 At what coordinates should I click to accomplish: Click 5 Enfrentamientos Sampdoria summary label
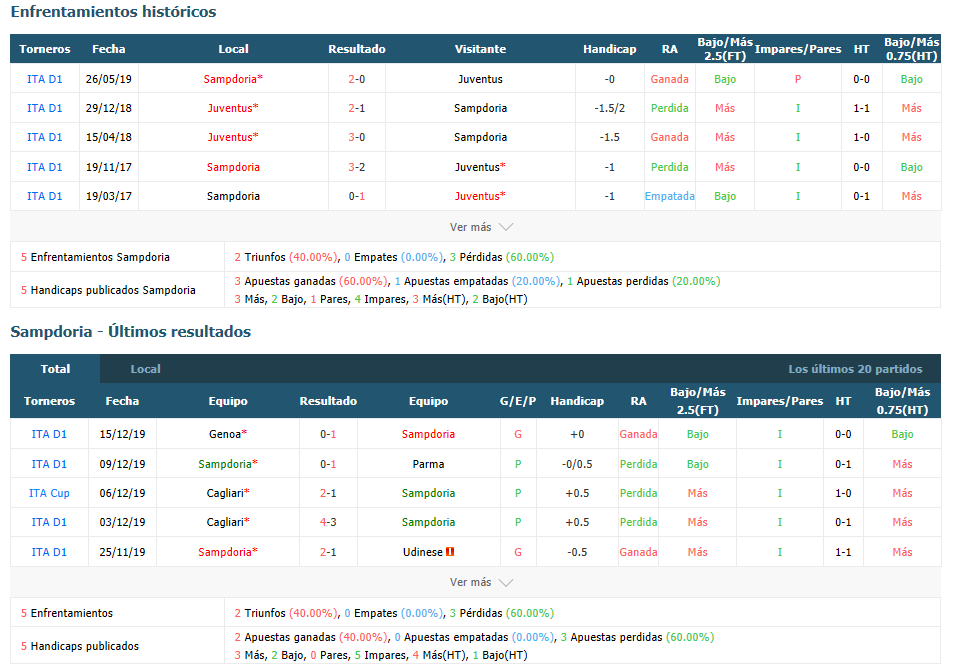(95, 257)
